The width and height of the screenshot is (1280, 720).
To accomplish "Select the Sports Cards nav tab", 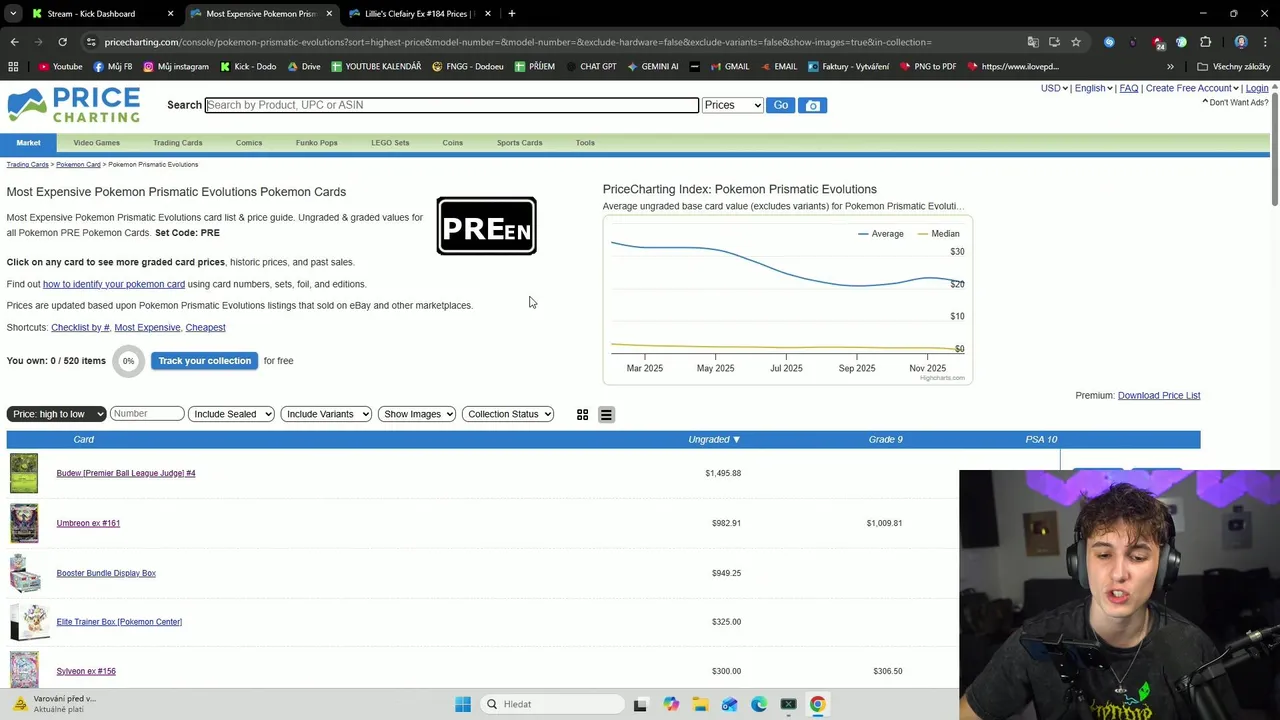I will 519,143.
